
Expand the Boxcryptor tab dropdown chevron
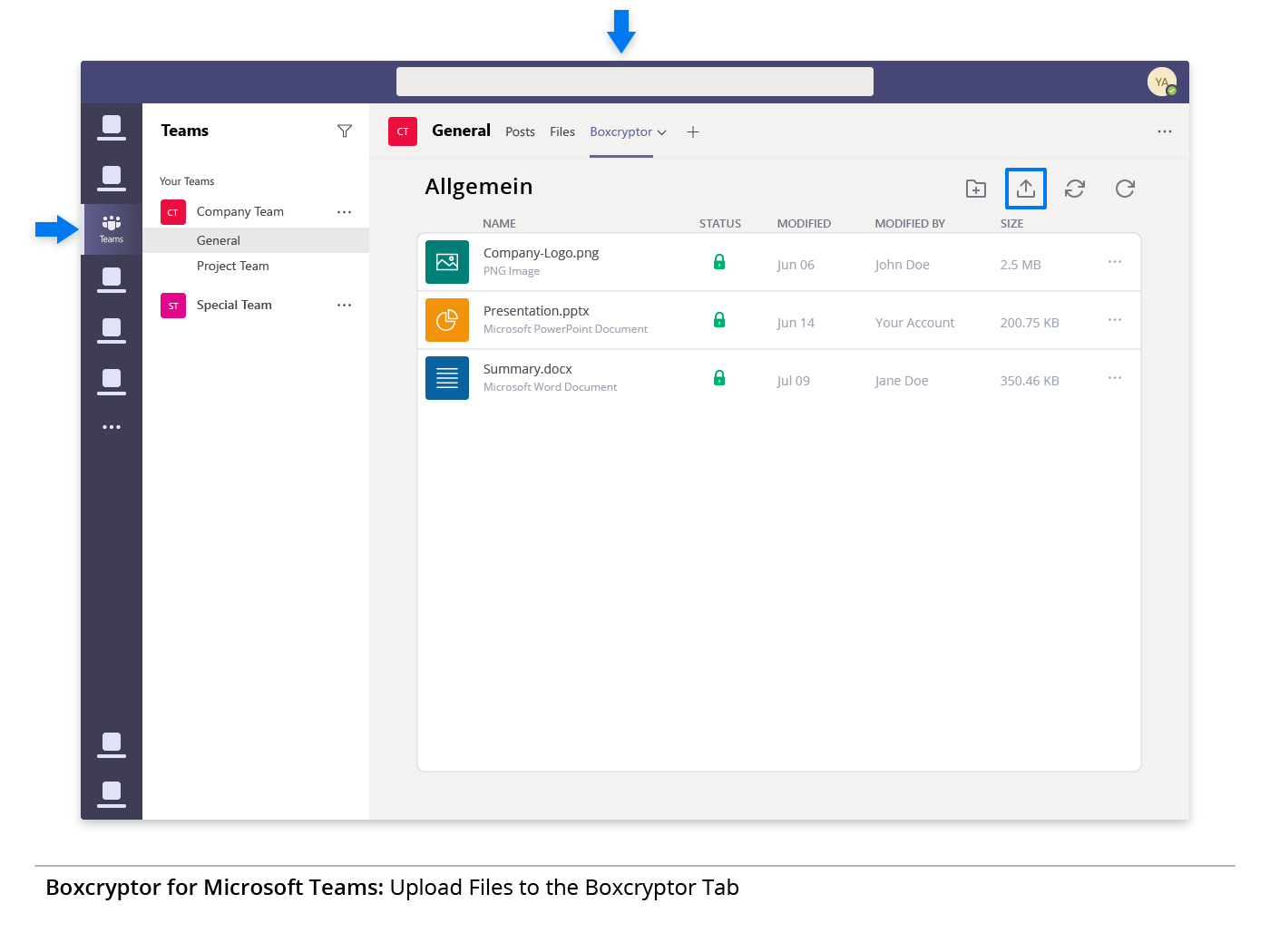tap(662, 132)
